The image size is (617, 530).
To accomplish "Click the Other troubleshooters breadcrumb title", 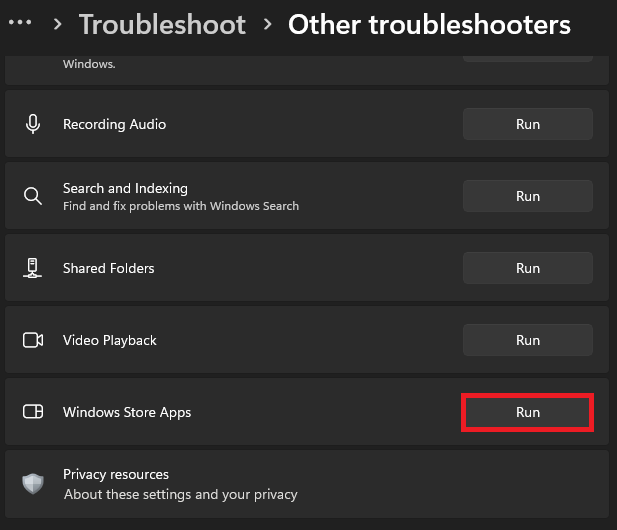I will (x=429, y=24).
